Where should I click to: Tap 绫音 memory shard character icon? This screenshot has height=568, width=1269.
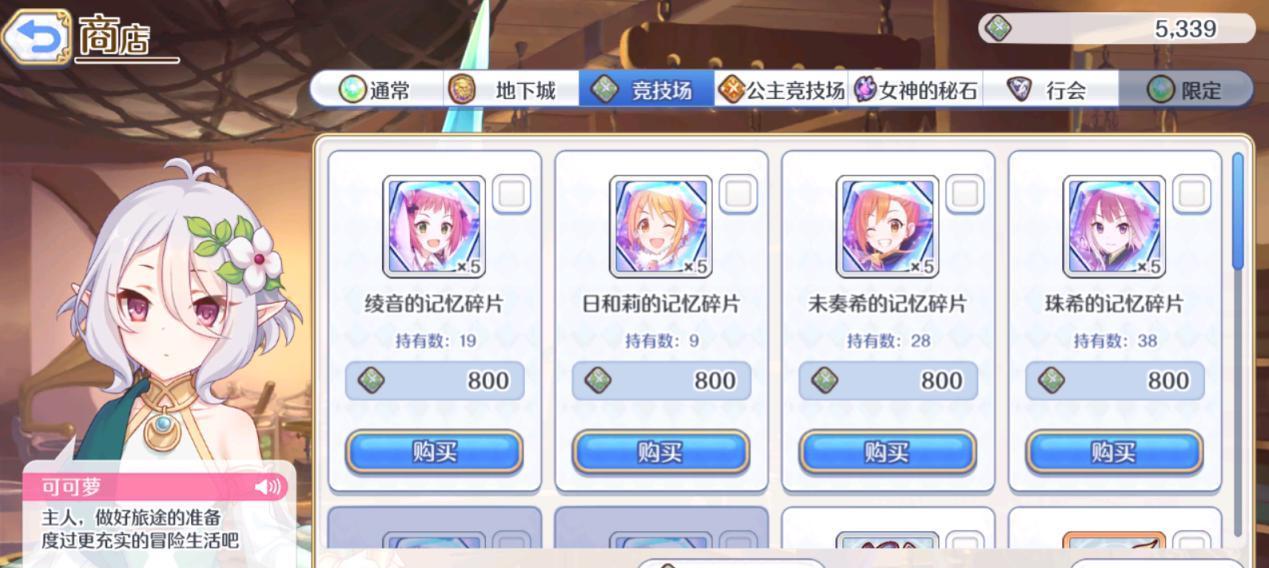pyautogui.click(x=434, y=227)
